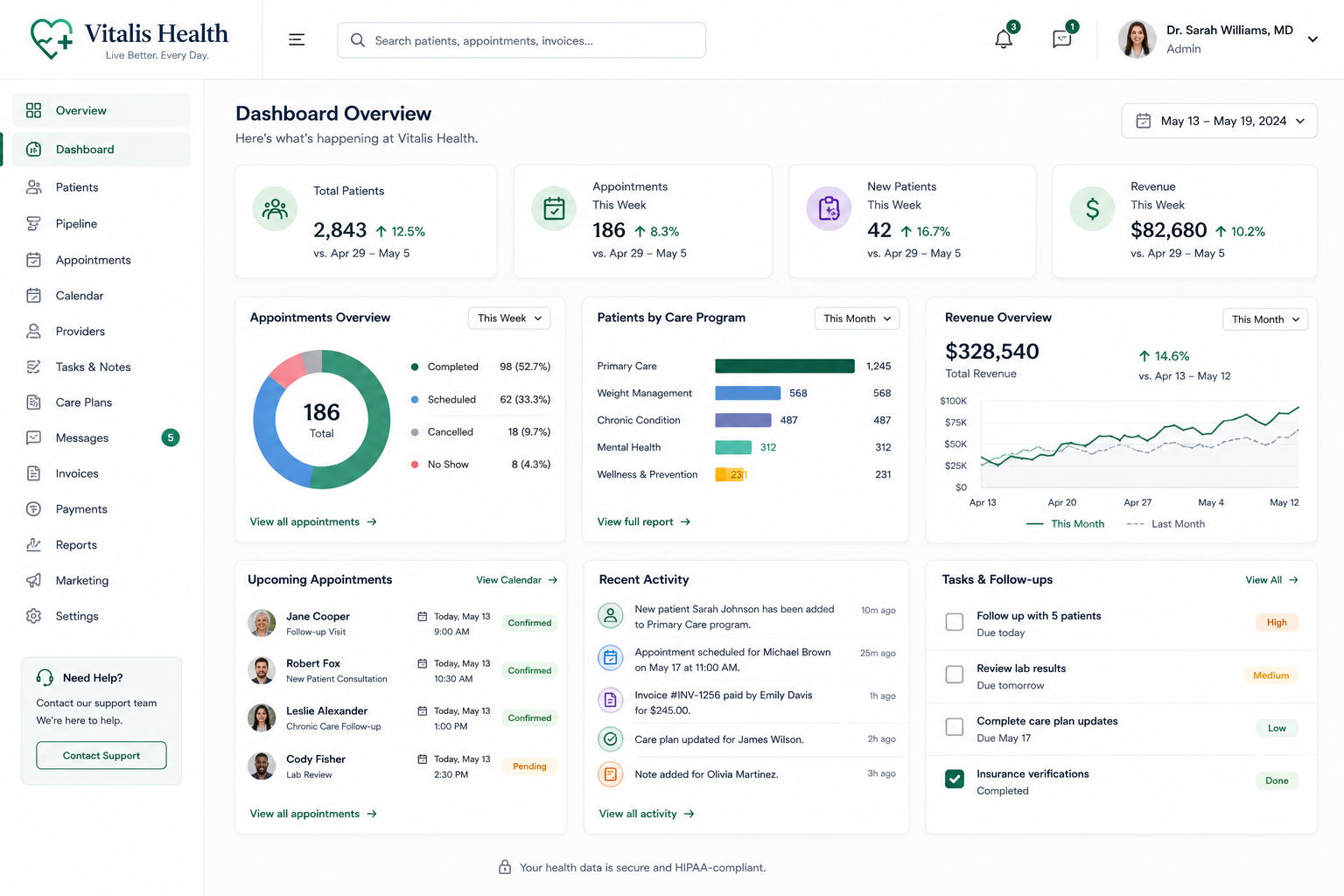This screenshot has width=1344, height=896.
Task: Click the invoice paid activity document icon
Action: coord(611,700)
